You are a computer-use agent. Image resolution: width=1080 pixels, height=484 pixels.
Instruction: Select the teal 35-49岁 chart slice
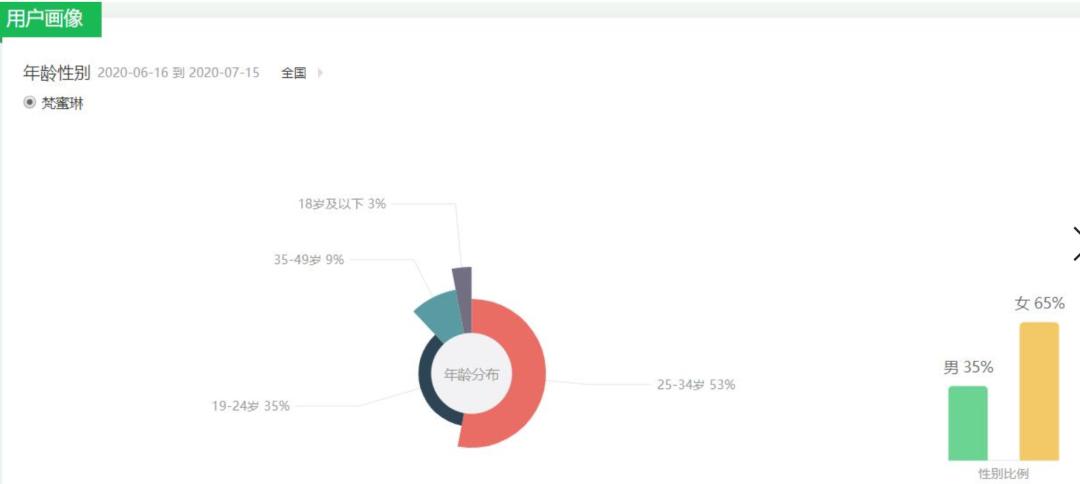point(437,312)
